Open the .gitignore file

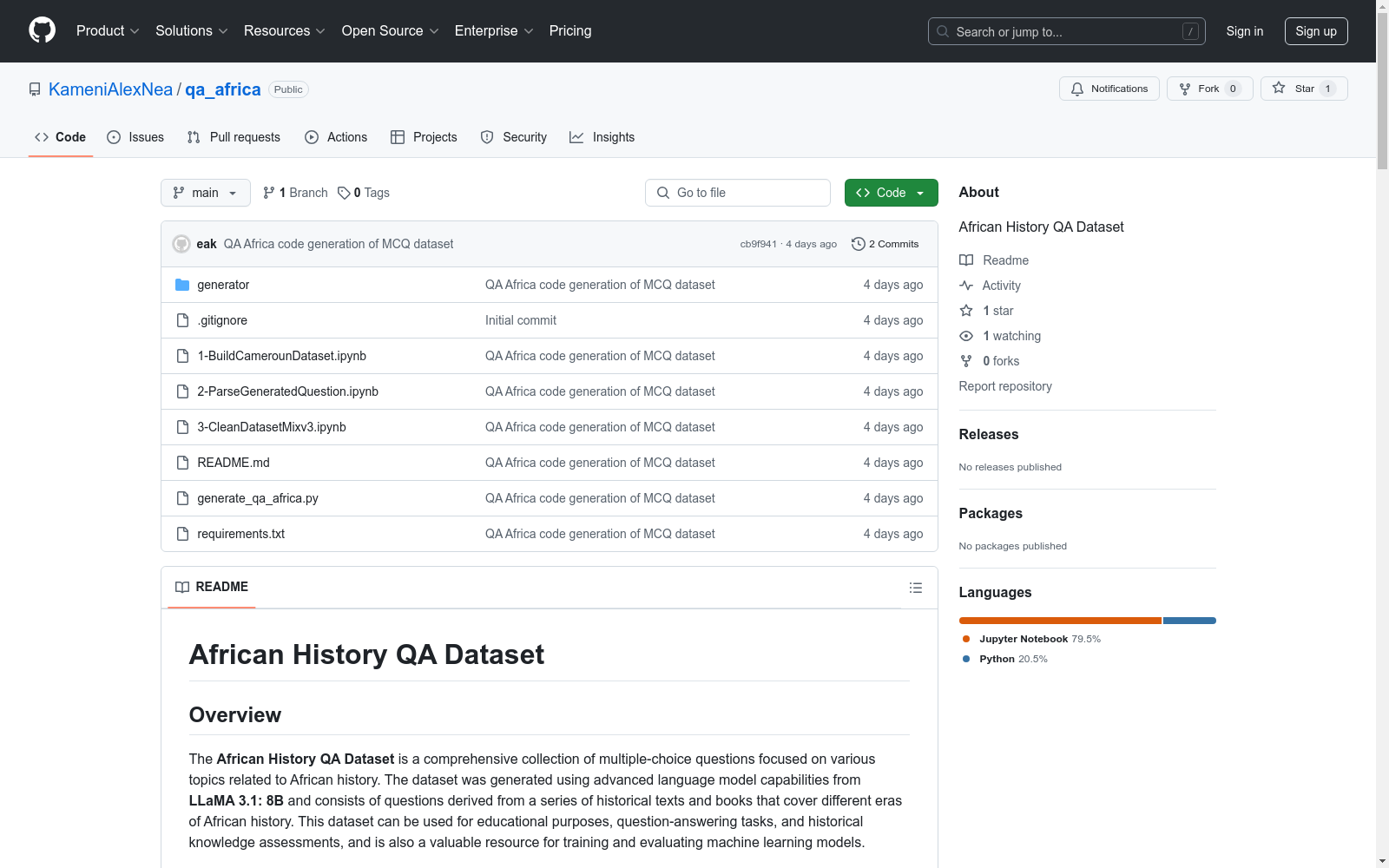click(222, 320)
